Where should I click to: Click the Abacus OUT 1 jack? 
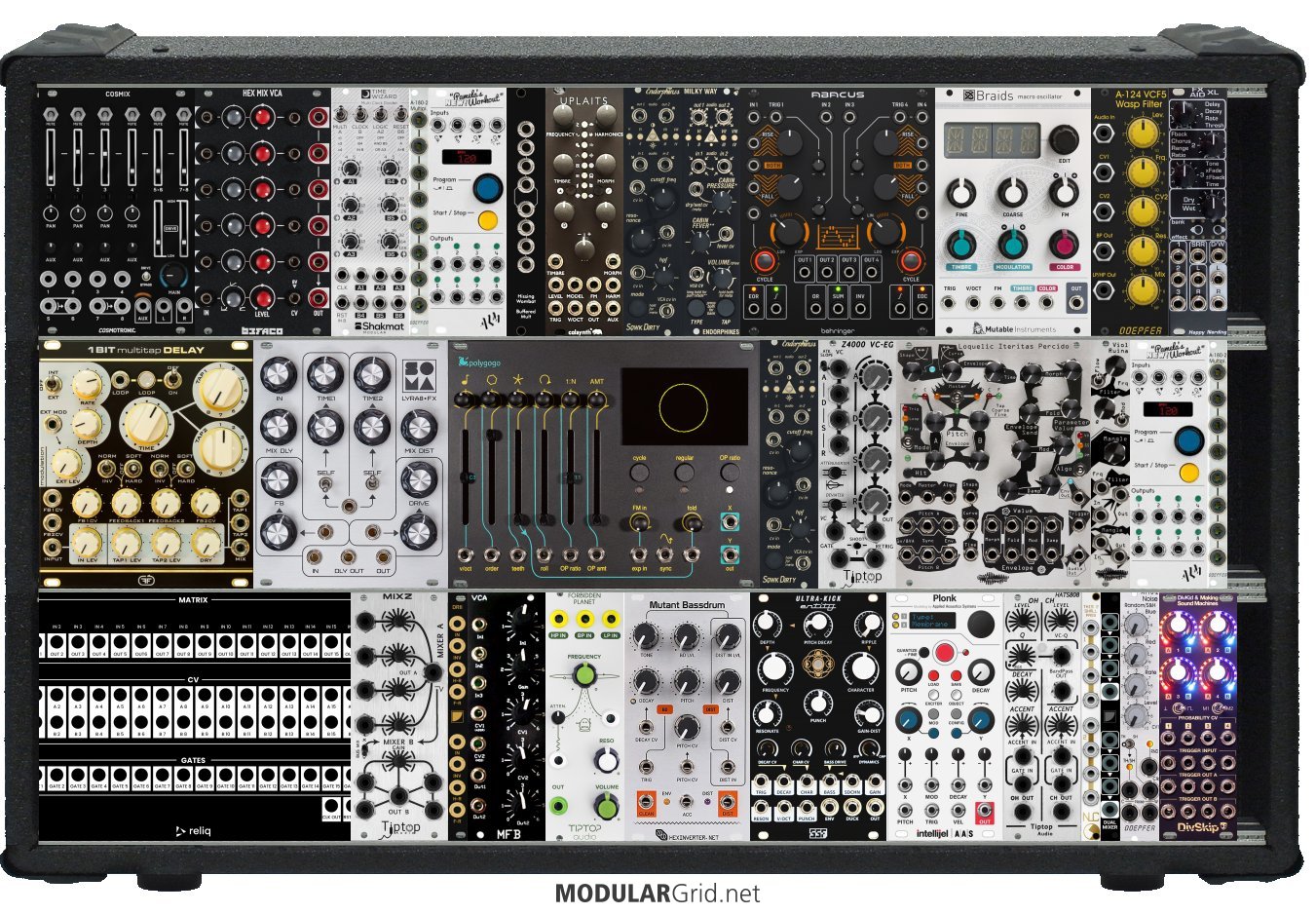805,272
